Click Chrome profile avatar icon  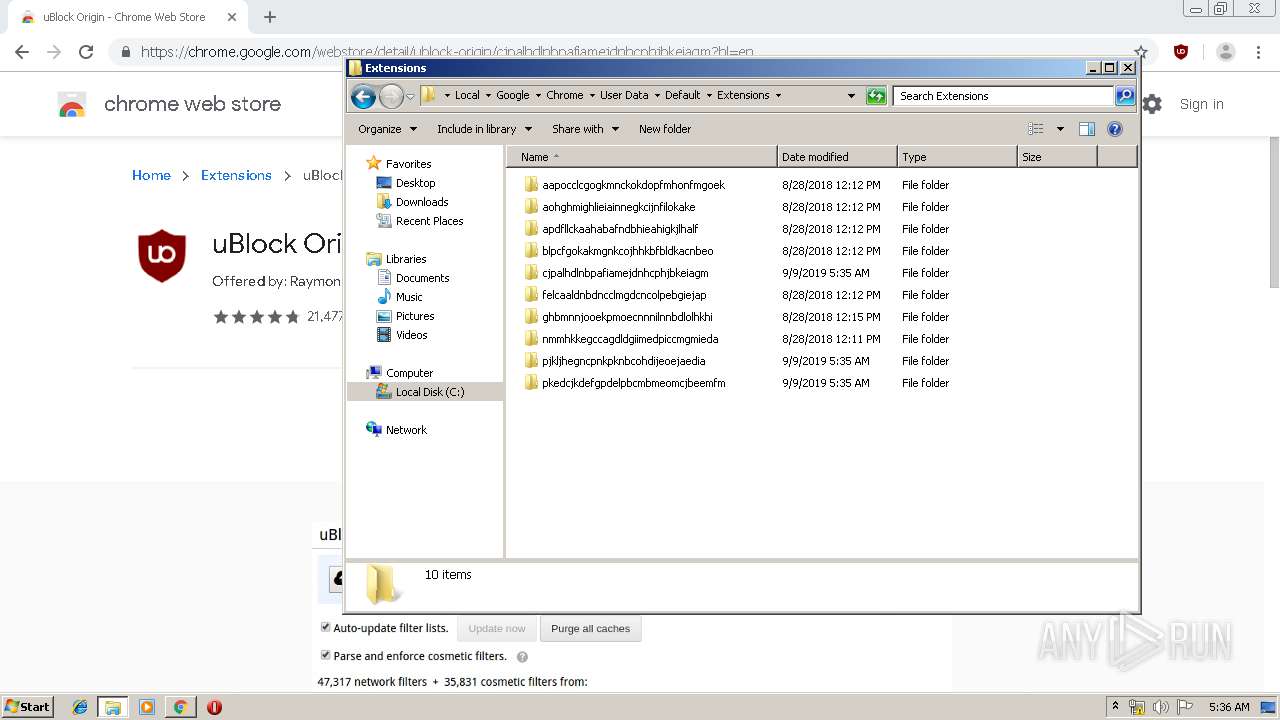point(1226,52)
